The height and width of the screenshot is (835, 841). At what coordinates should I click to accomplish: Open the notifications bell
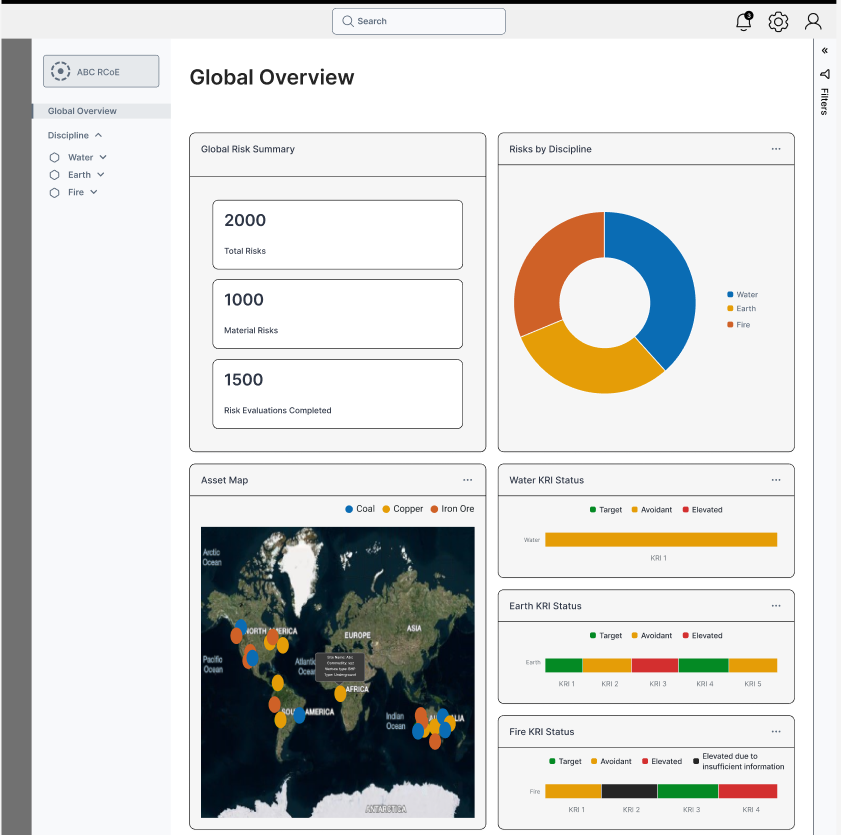coord(743,21)
